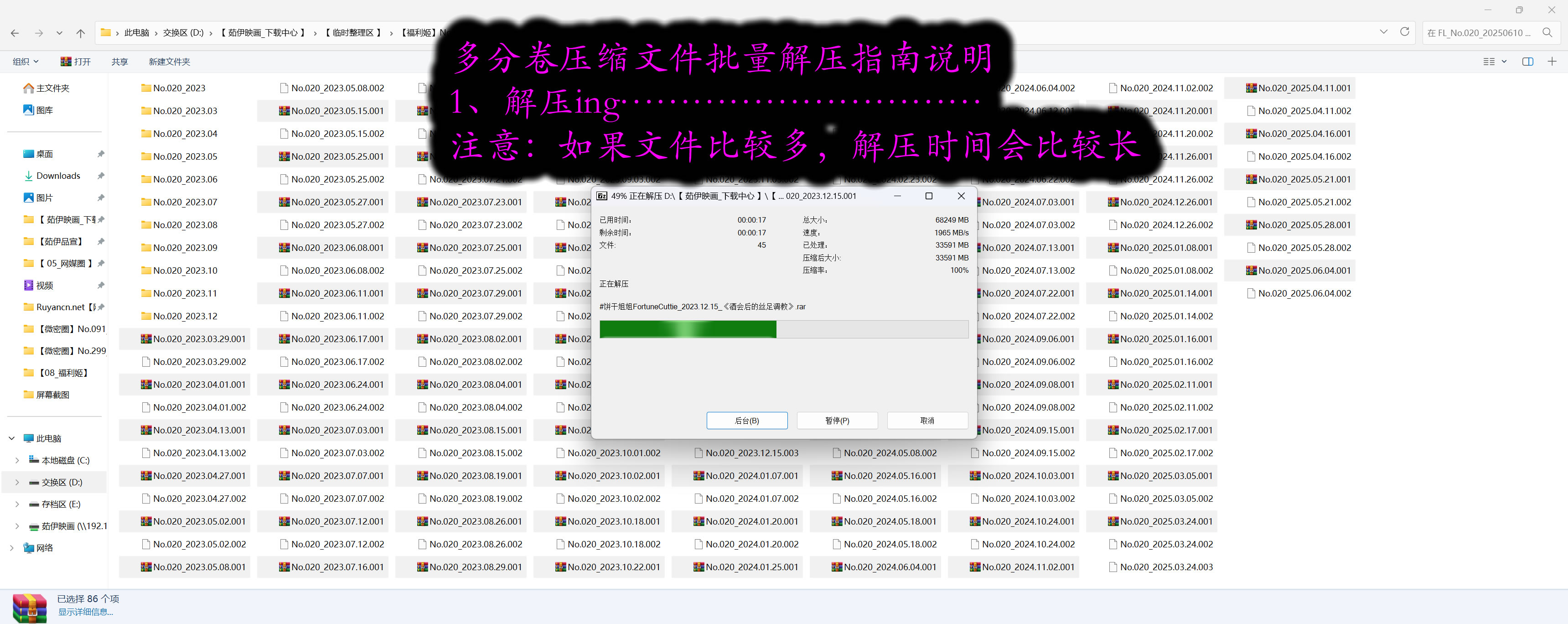Screen dimensions: 1568x624
Task: Unpin Downloads from quick access
Action: [100, 175]
